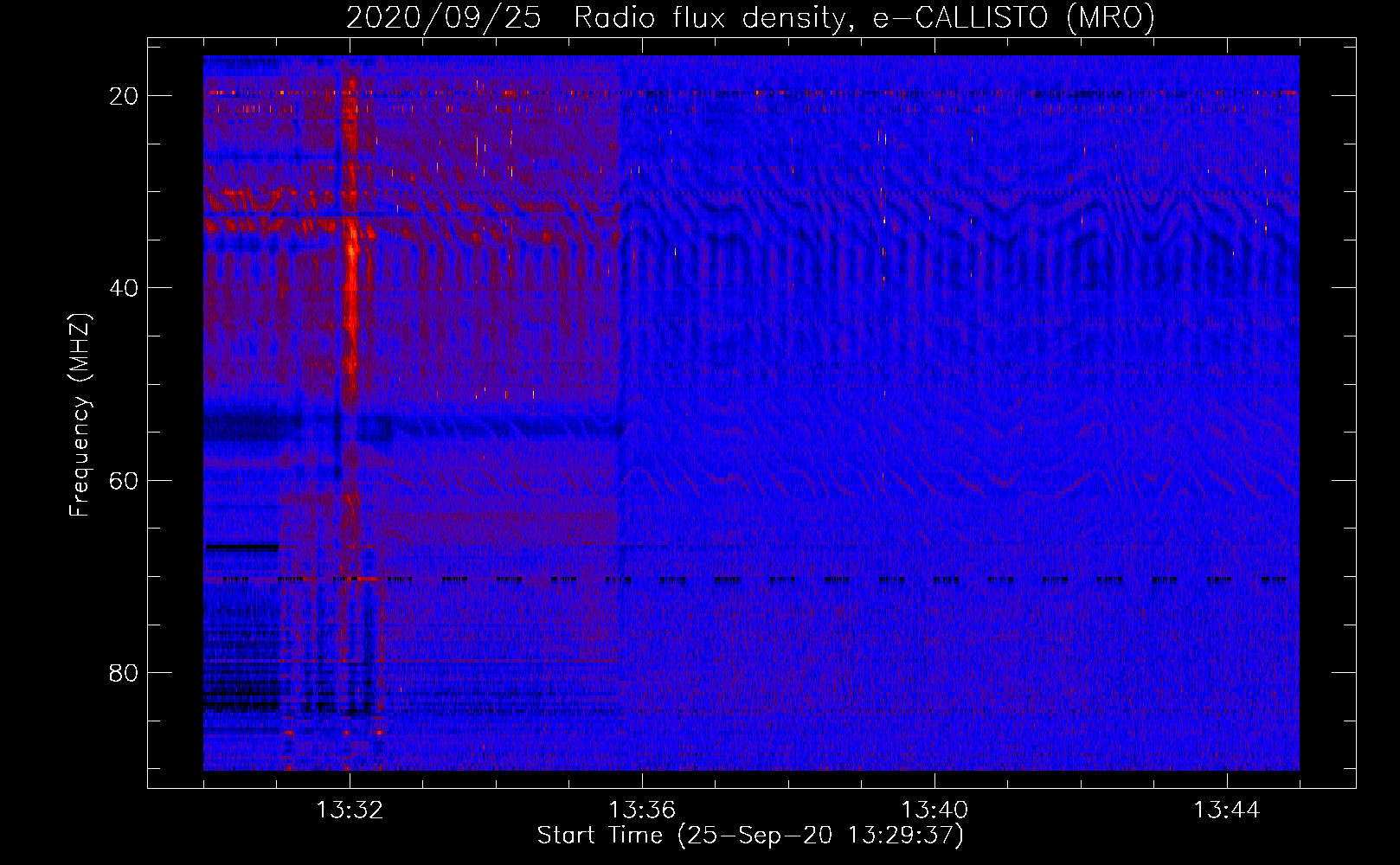Click the plot title "2020/09/25 Radio flux density, e-CALLISTO (MRO)"
Image resolution: width=1400 pixels, height=865 pixels.
pos(750,17)
